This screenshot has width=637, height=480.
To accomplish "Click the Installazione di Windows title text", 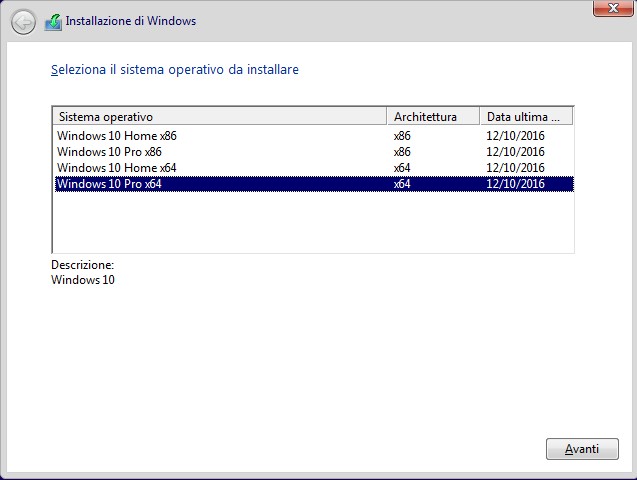I will (x=131, y=21).
